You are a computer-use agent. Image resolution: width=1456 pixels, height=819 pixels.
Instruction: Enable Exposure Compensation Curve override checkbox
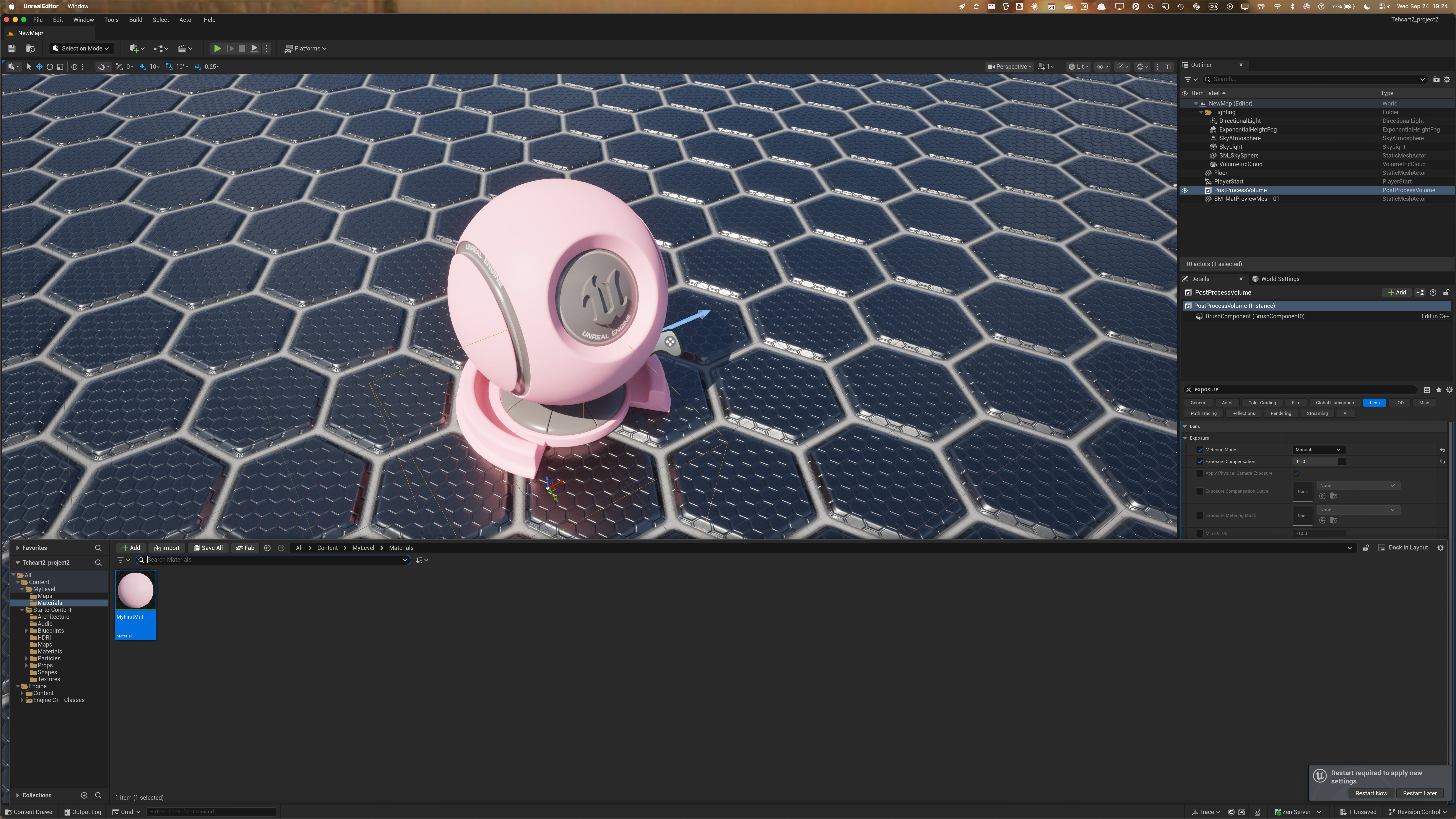coord(1200,491)
